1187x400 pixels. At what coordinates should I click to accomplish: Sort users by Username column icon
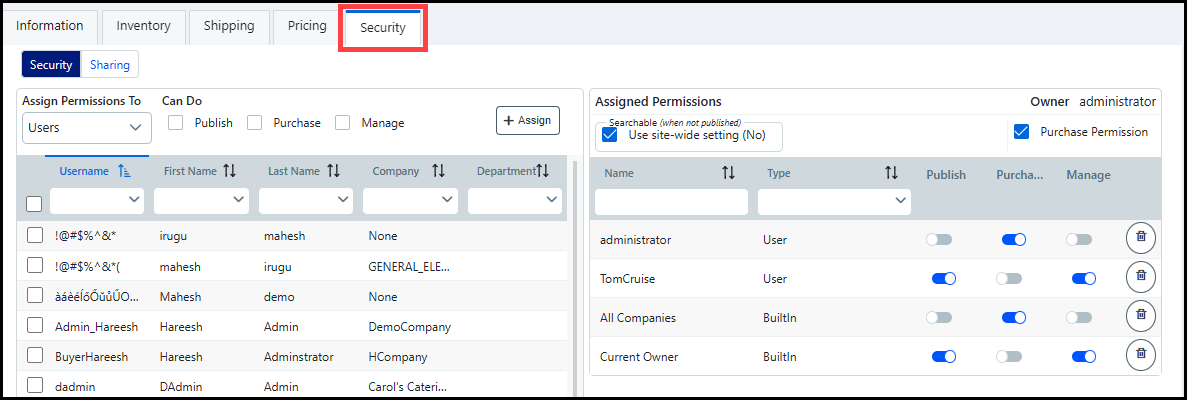pyautogui.click(x=124, y=172)
